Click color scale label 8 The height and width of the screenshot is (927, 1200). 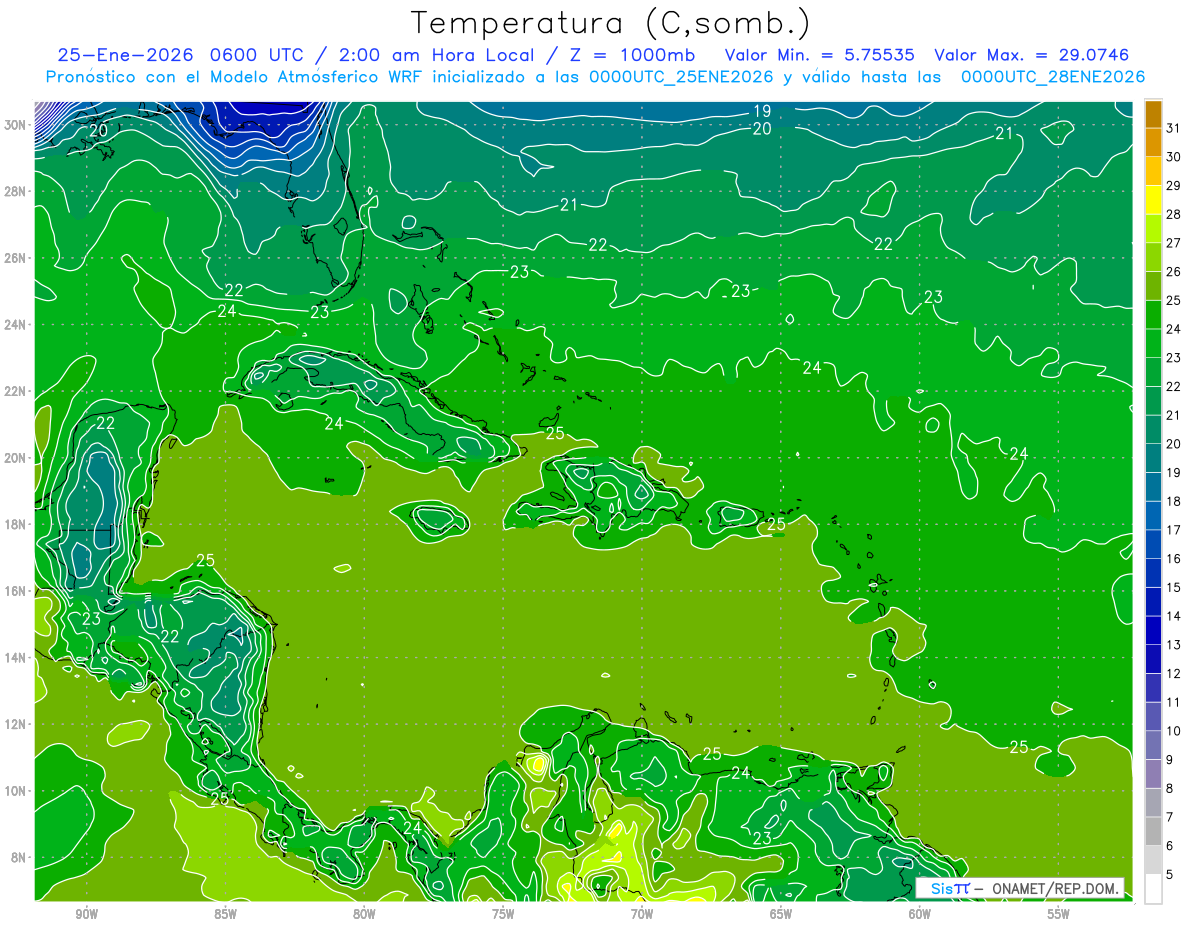1170,788
